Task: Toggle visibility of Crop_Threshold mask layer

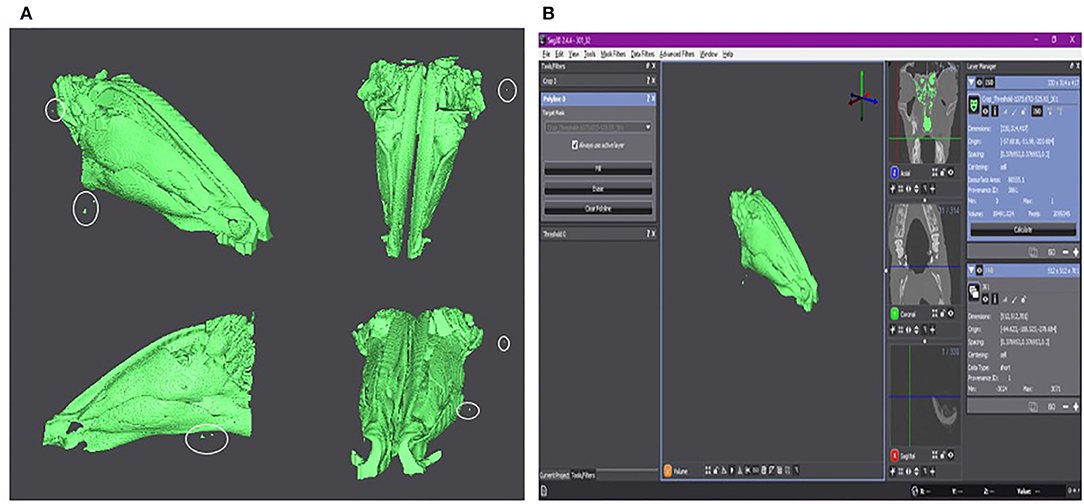Action: [985, 111]
